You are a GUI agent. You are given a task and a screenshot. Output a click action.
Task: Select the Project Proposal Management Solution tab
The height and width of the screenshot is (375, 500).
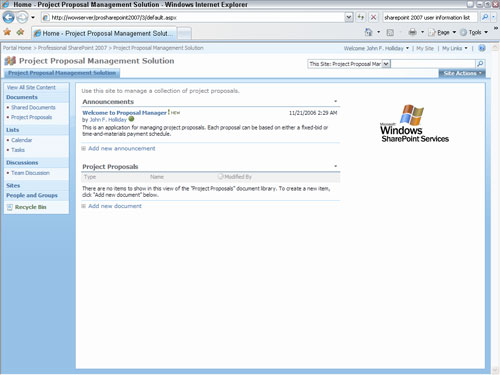point(62,73)
